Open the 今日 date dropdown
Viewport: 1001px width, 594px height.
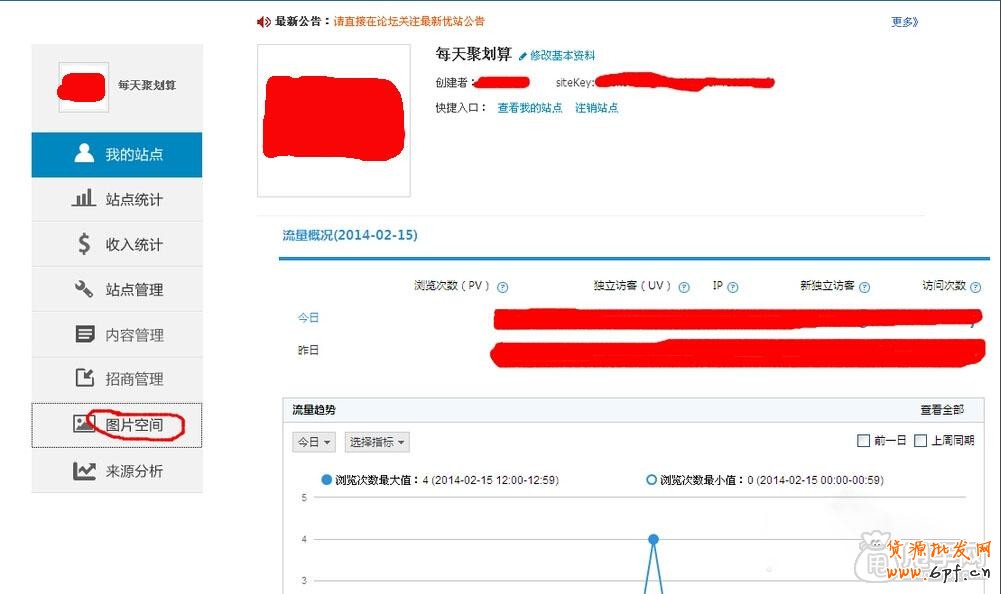(313, 442)
